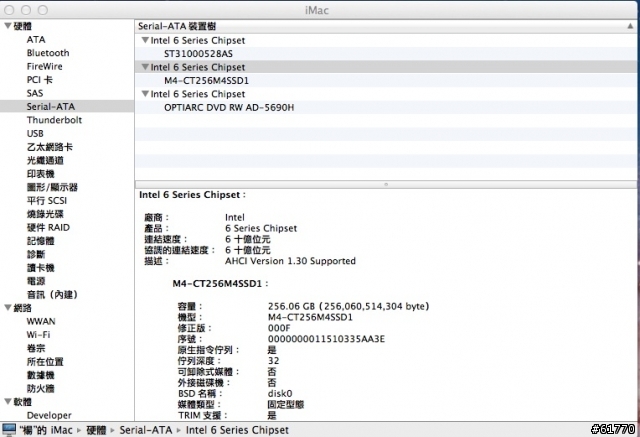This screenshot has width=640, height=437.
Task: Open the 所在位置 locations entry
Action: [x=45, y=362]
